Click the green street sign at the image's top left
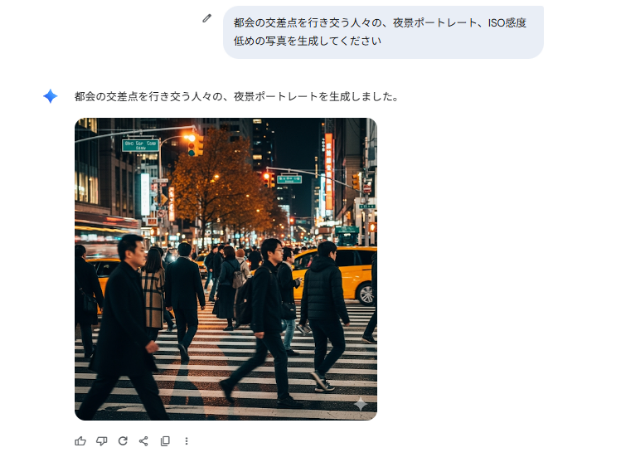 point(140,145)
